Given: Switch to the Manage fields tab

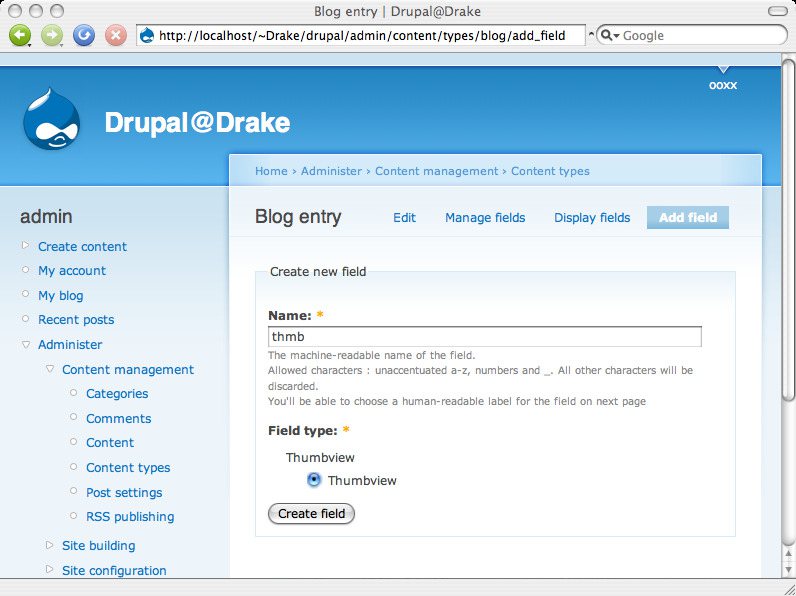Looking at the screenshot, I should click(x=485, y=218).
